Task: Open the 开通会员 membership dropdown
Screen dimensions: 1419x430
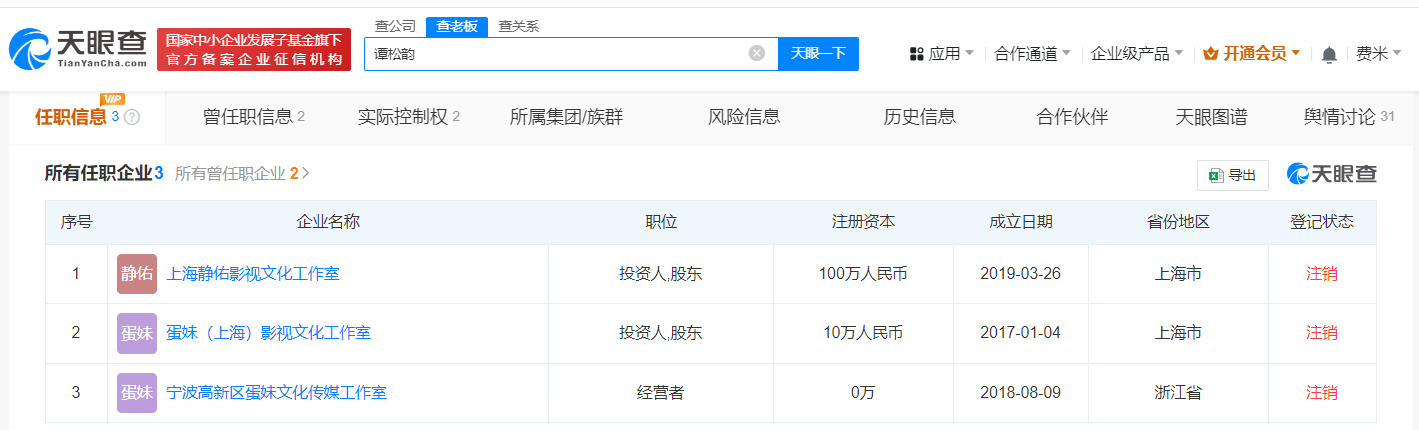Action: tap(1251, 54)
